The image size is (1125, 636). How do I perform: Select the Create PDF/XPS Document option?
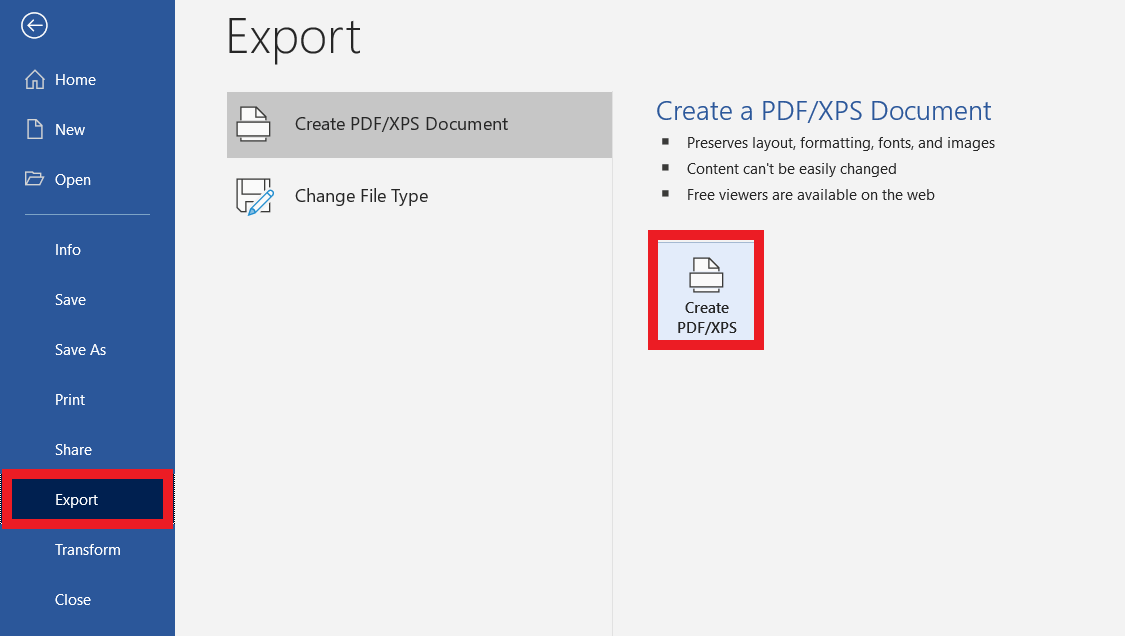419,124
